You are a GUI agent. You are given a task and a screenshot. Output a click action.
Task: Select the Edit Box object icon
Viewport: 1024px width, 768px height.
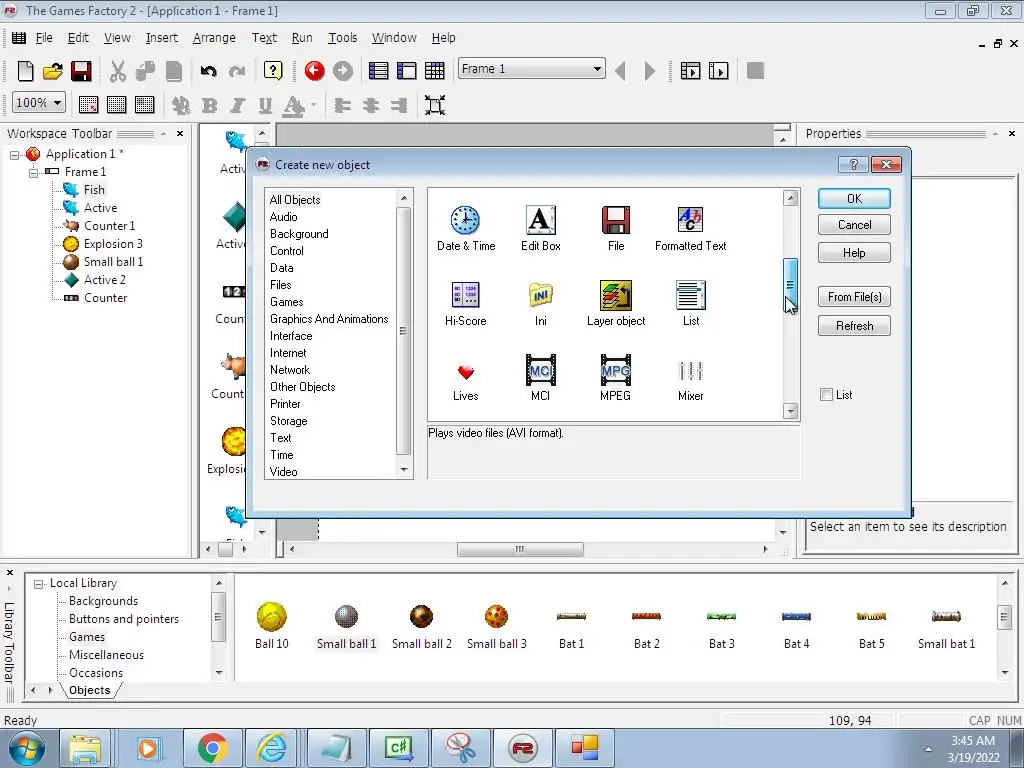point(540,220)
